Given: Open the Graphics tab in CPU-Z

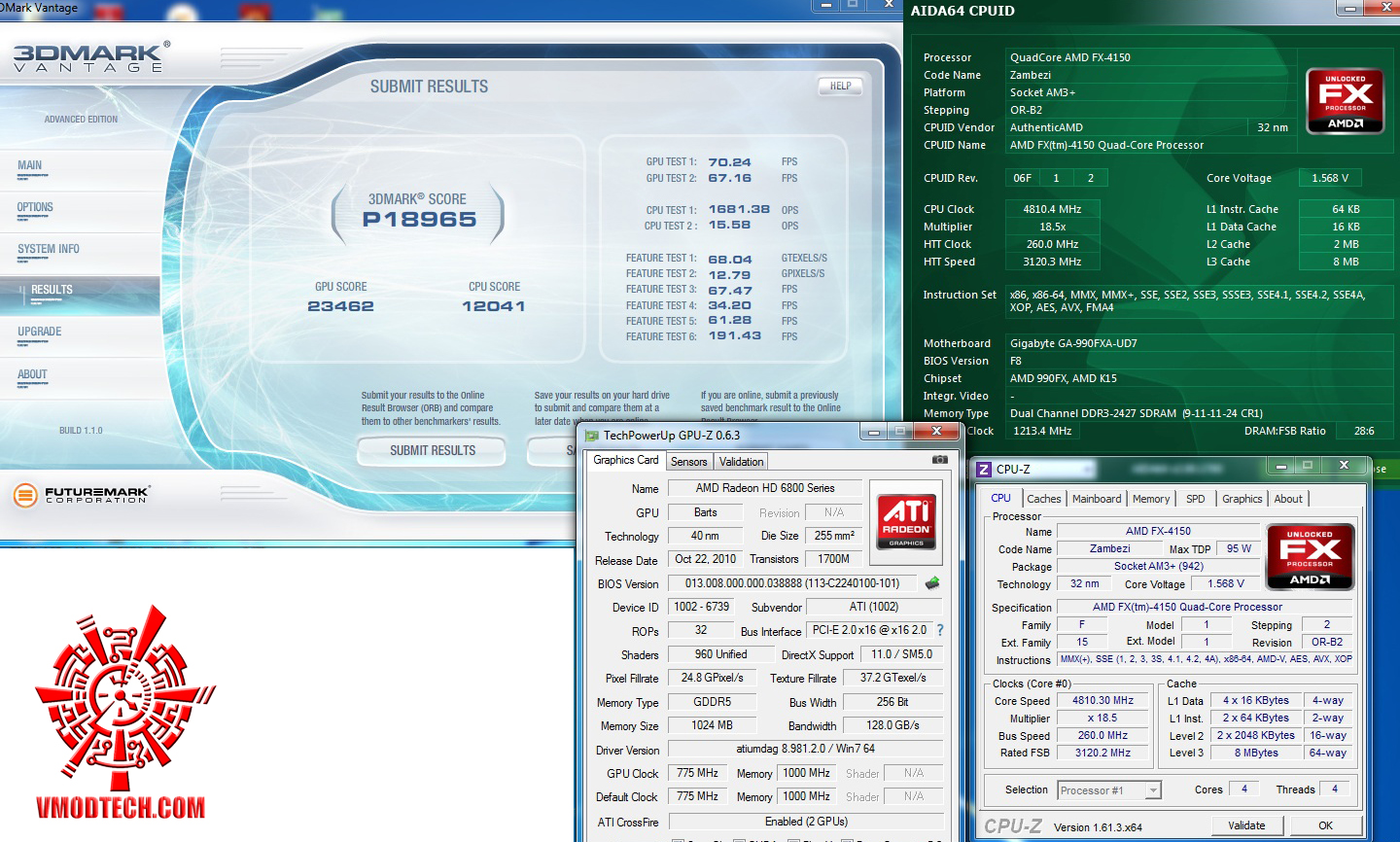Looking at the screenshot, I should click(1242, 499).
